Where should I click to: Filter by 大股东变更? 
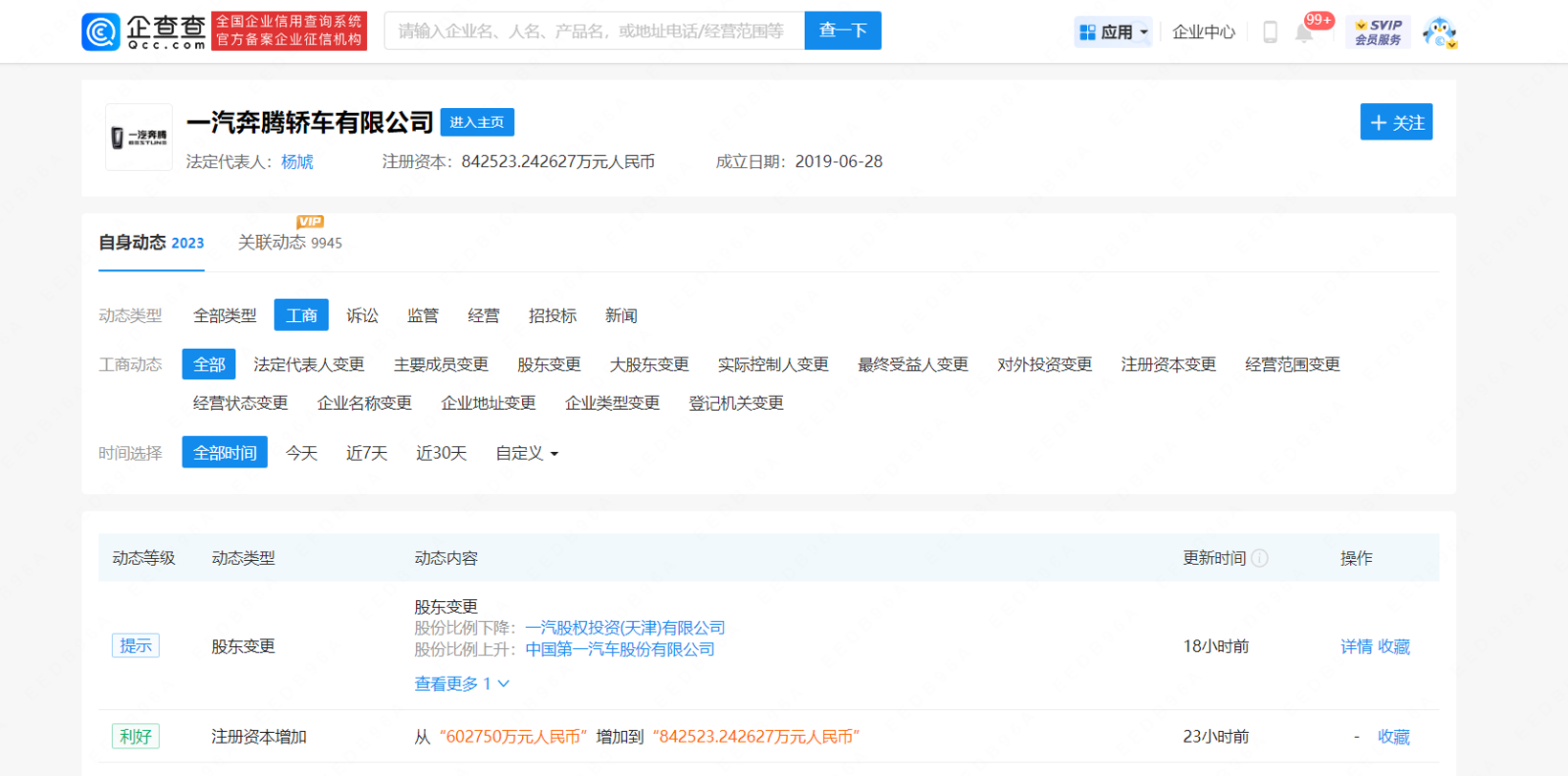(x=649, y=364)
